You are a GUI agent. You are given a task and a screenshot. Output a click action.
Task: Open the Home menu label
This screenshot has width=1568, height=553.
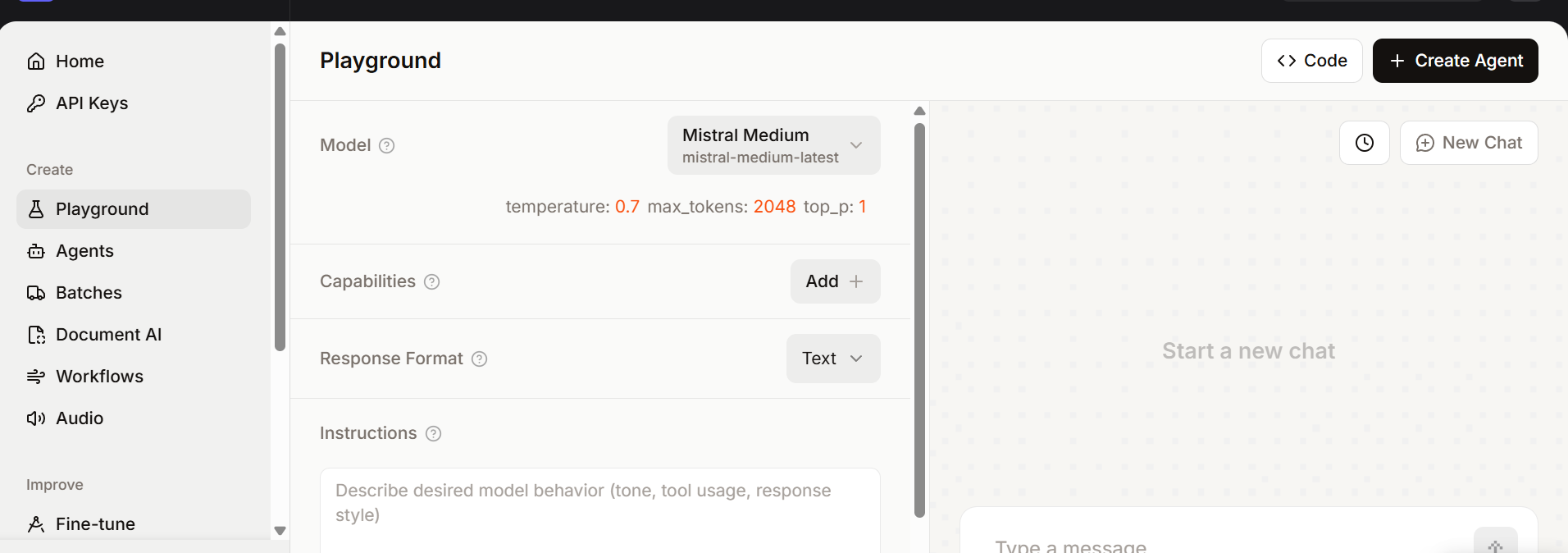tap(80, 62)
